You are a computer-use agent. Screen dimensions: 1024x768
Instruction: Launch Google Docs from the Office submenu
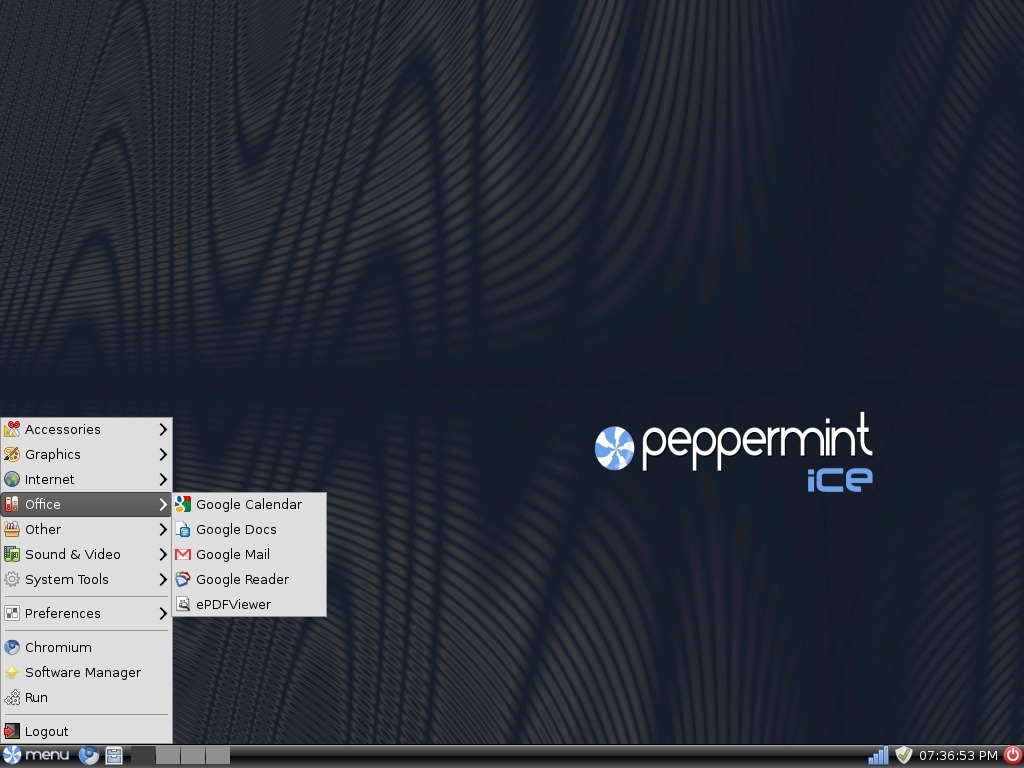pos(249,529)
